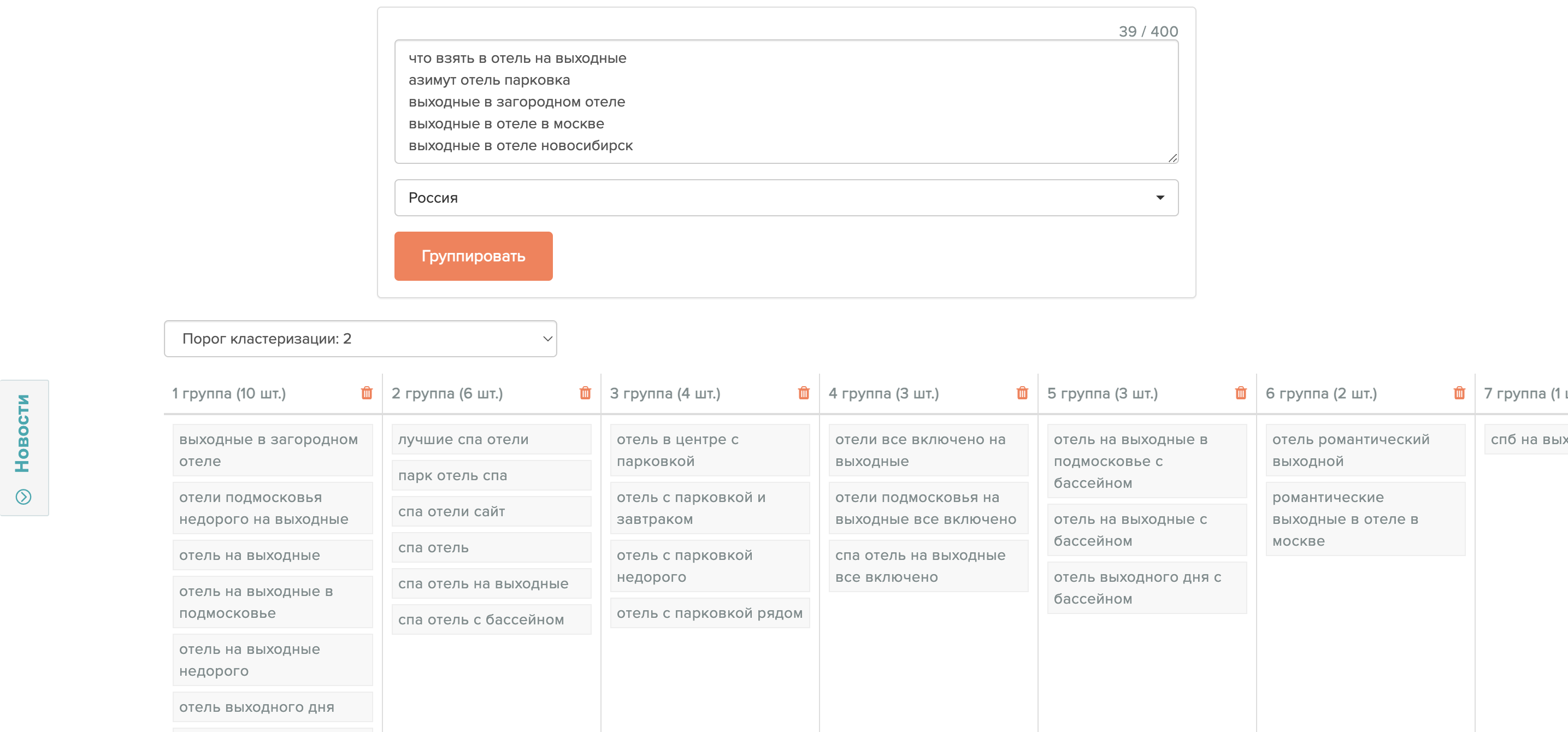Click "отель выходного дня с бассейном" item

1146,588
